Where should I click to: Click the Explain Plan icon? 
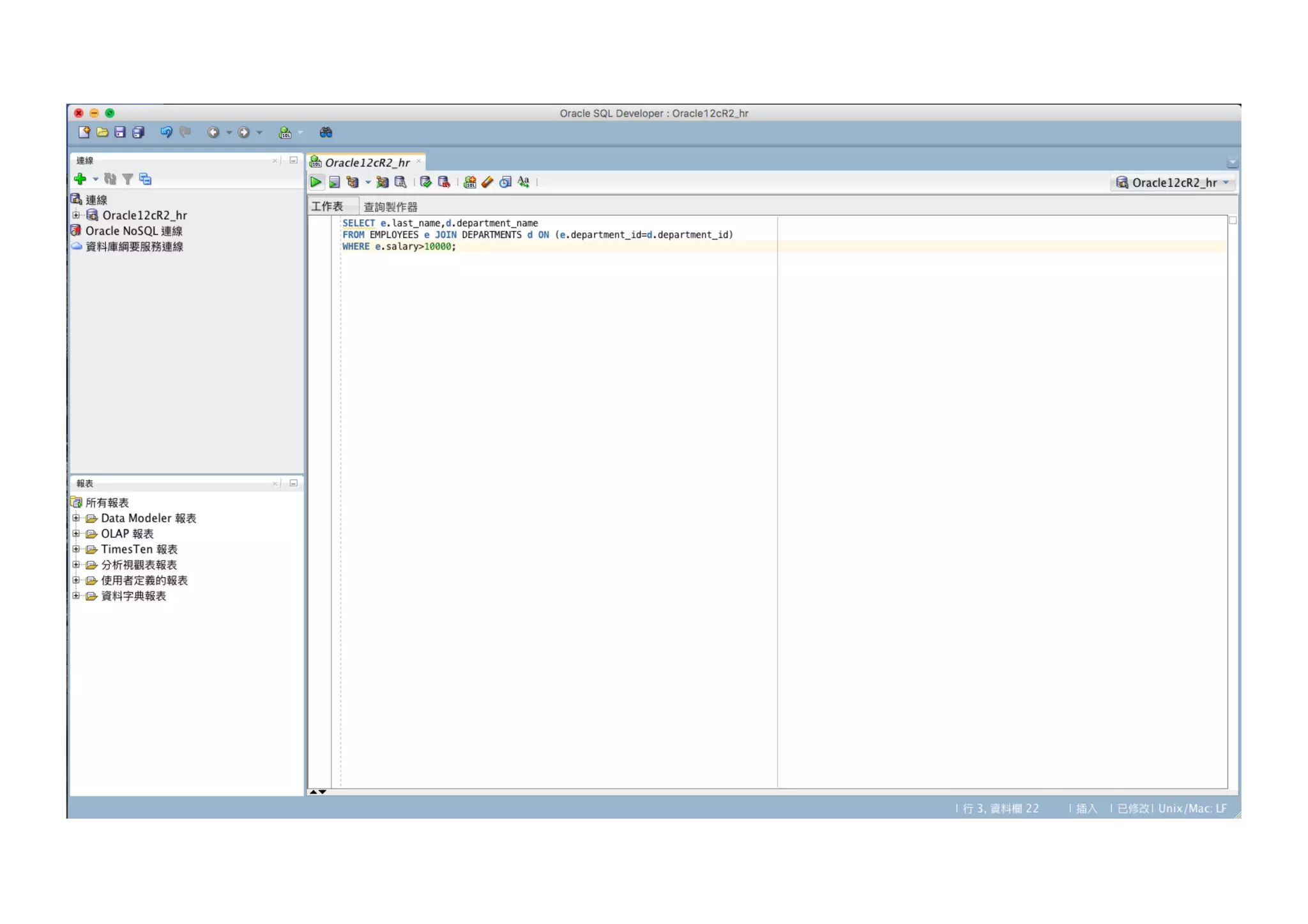click(x=353, y=182)
